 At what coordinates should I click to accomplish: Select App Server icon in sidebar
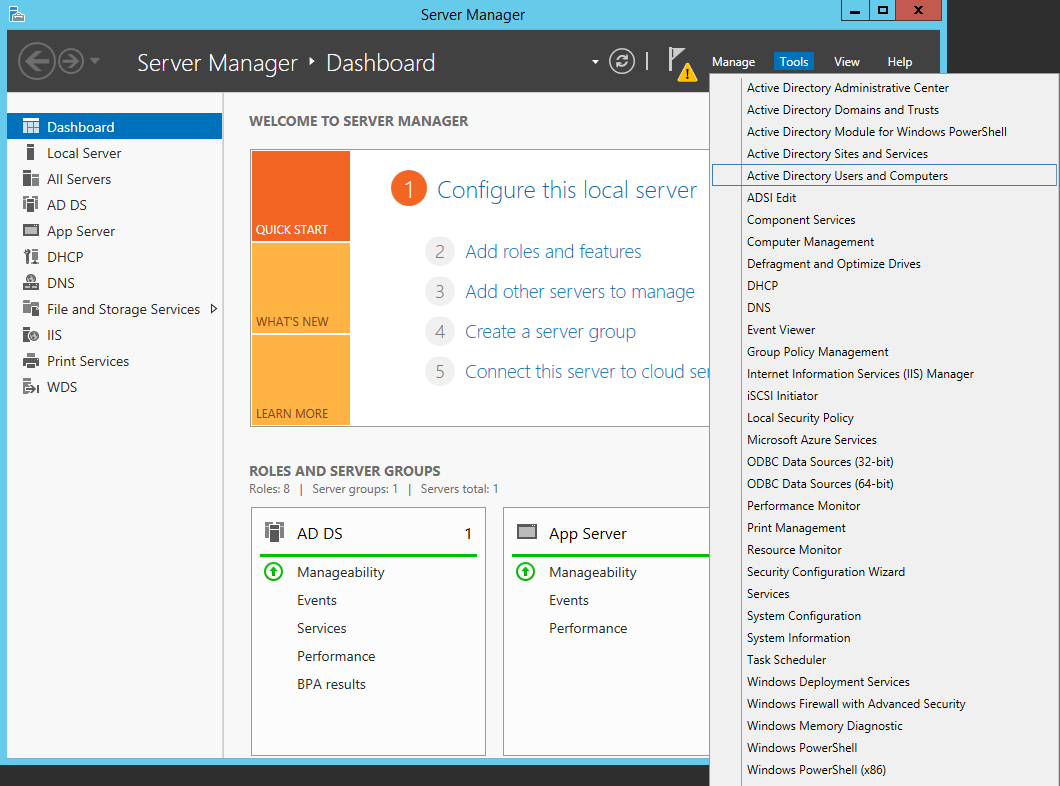(30, 230)
